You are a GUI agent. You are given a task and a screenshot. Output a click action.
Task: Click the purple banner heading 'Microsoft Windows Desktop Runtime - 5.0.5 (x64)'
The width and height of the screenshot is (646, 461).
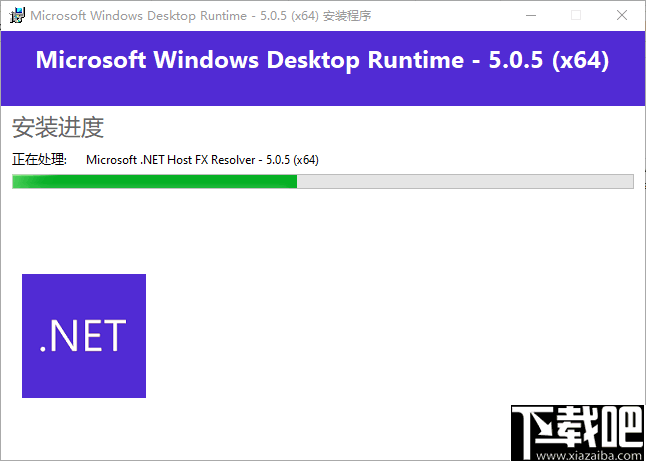coord(322,60)
